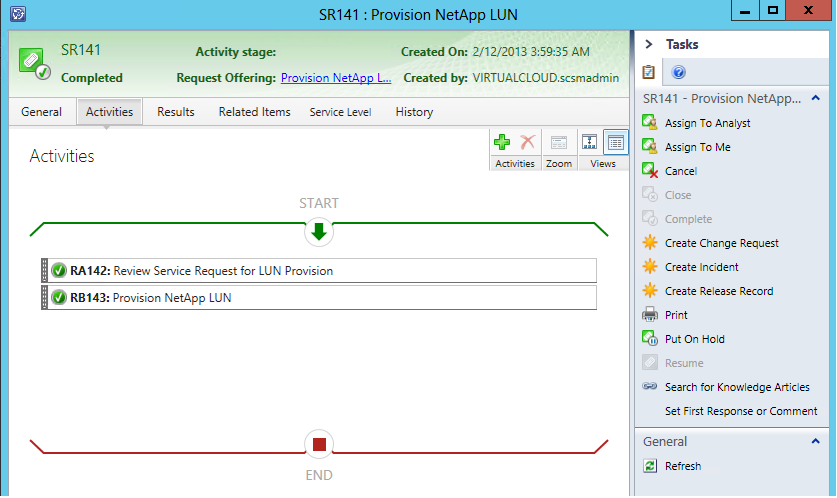The height and width of the screenshot is (498, 837).
Task: Switch to the General tab
Action: coord(42,112)
